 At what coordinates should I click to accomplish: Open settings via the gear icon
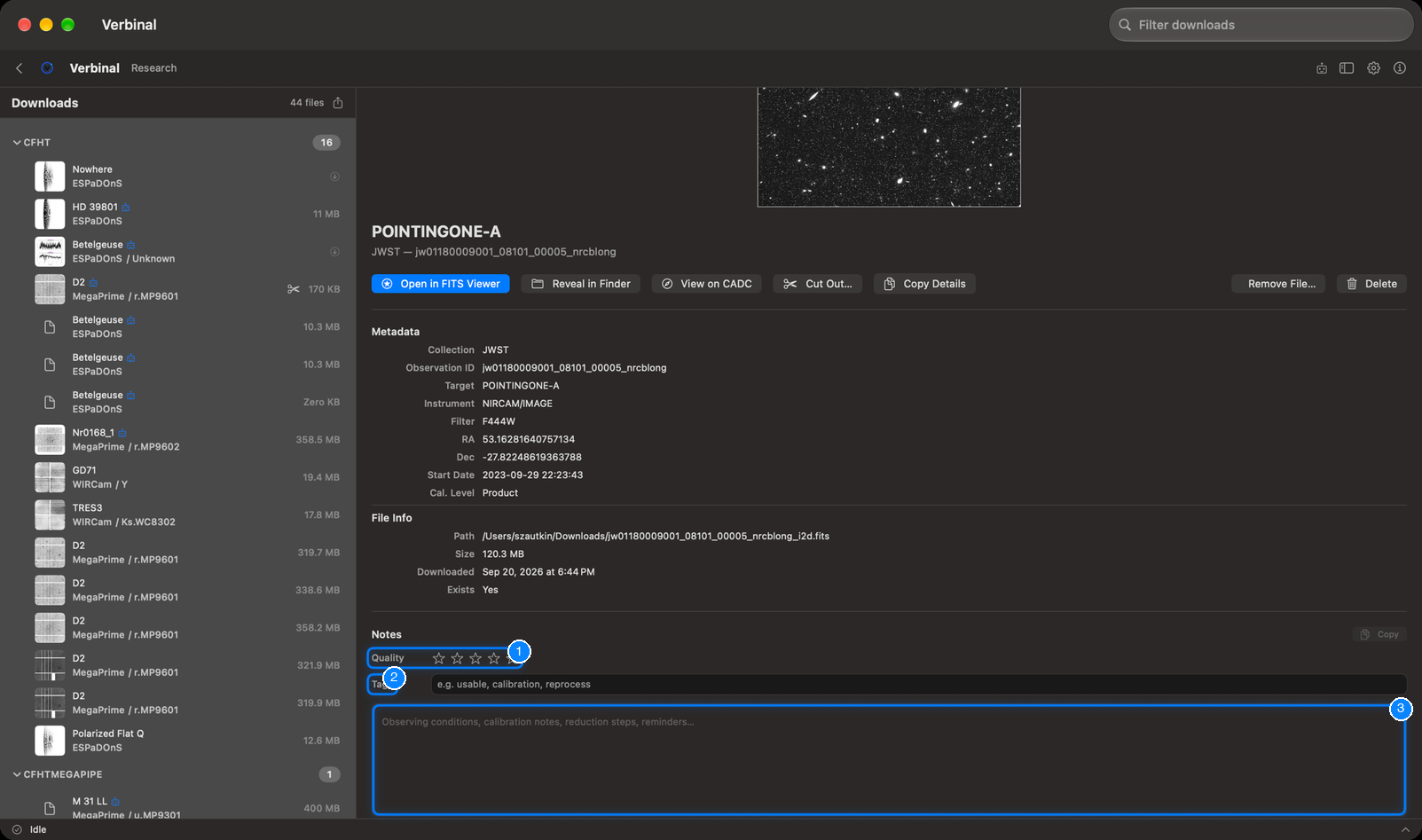1373,68
